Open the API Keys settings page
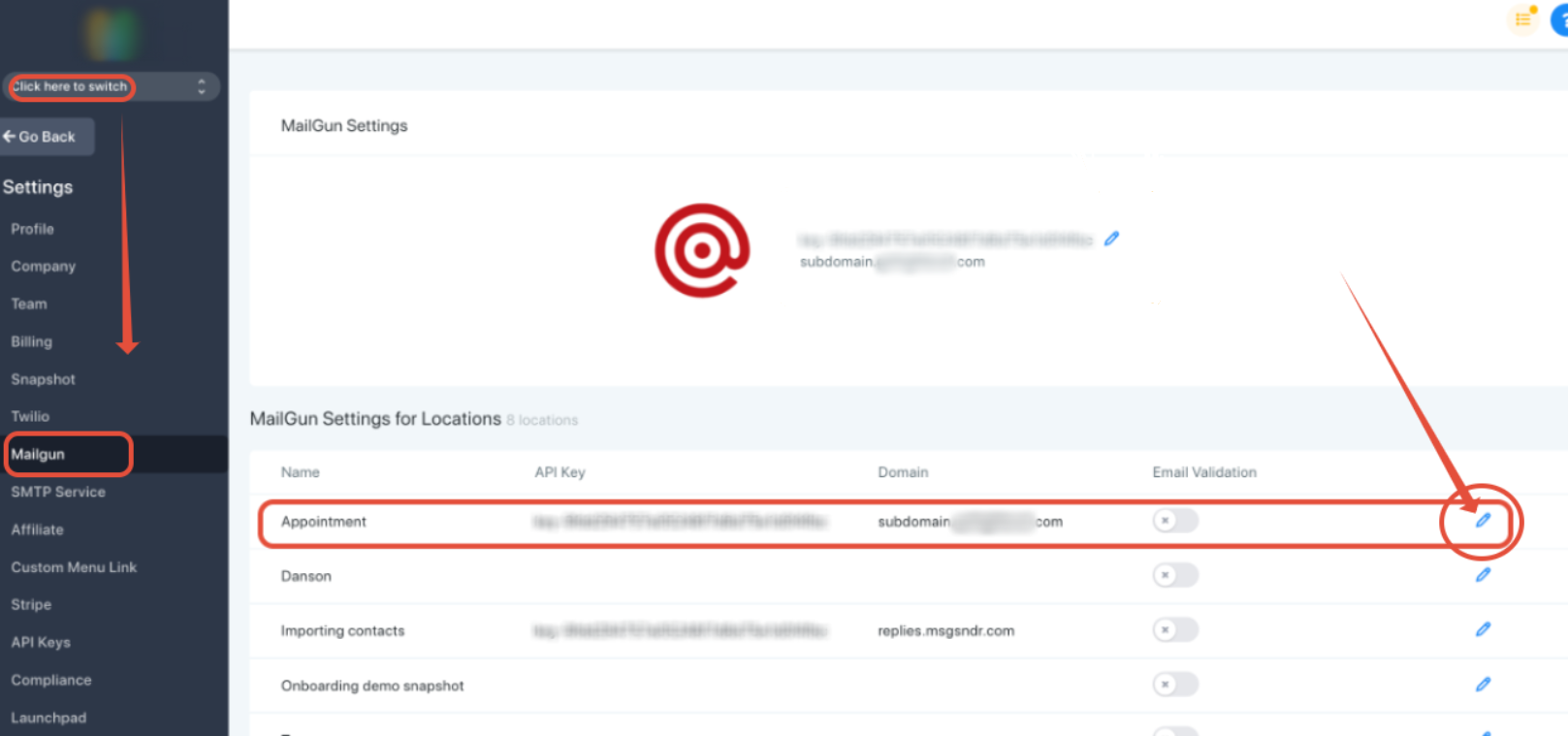1568x736 pixels. (x=41, y=642)
